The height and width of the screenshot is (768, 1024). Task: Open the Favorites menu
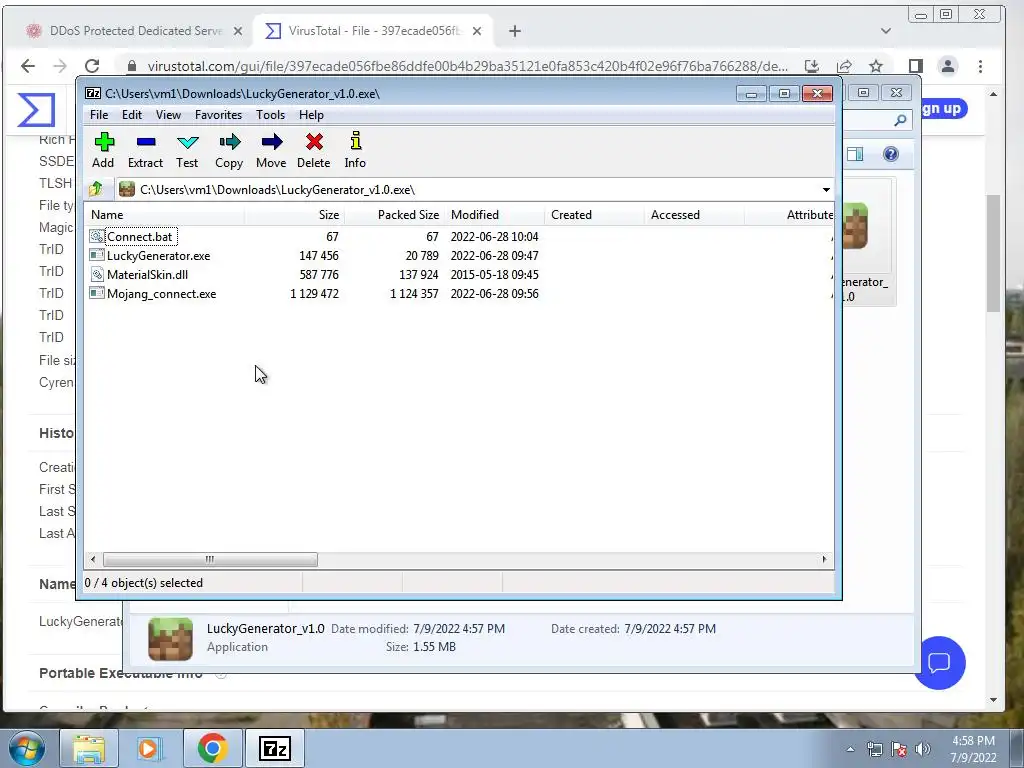pyautogui.click(x=218, y=115)
